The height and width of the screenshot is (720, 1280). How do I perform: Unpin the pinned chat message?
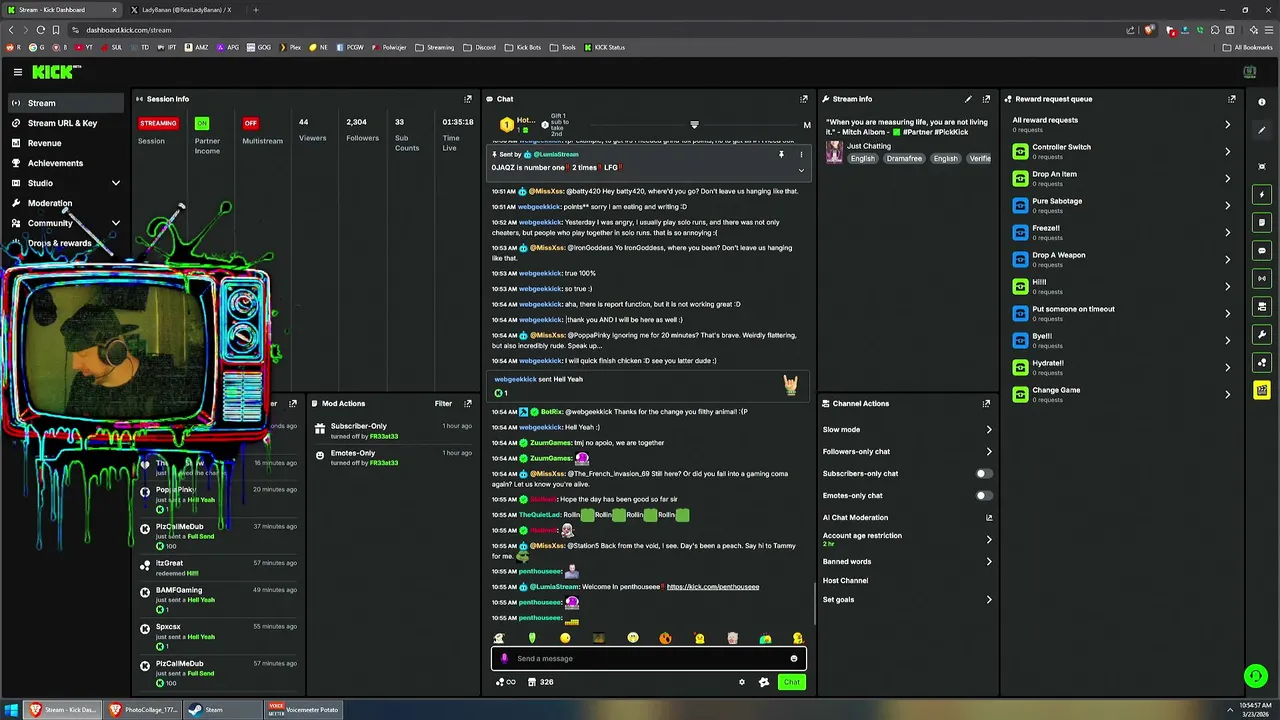click(x=781, y=155)
